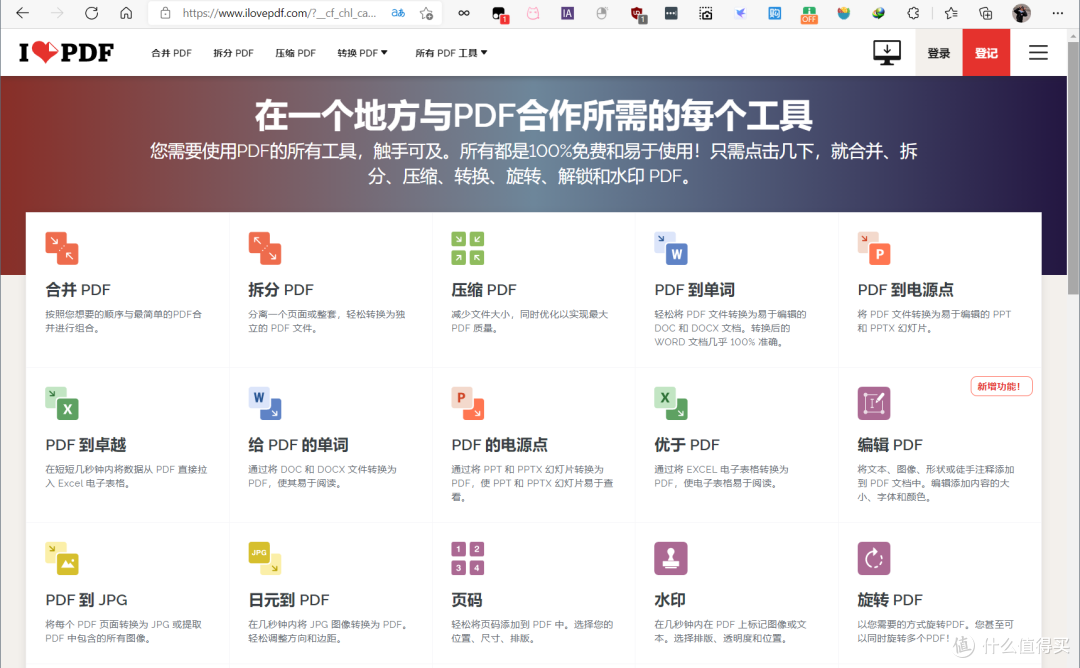Image resolution: width=1080 pixels, height=668 pixels.
Task: Open 合并 PDF in the nav bar
Action: point(172,53)
